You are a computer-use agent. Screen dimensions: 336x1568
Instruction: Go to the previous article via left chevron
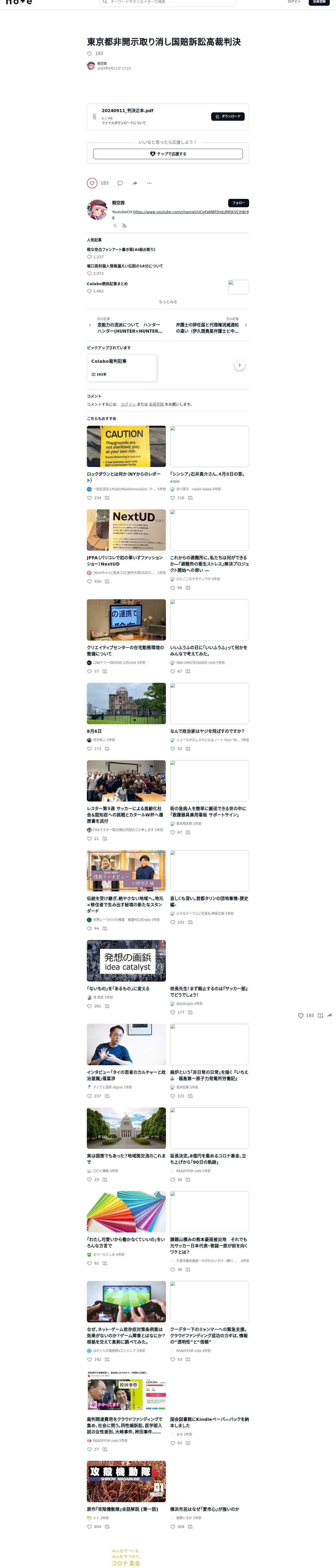point(90,325)
